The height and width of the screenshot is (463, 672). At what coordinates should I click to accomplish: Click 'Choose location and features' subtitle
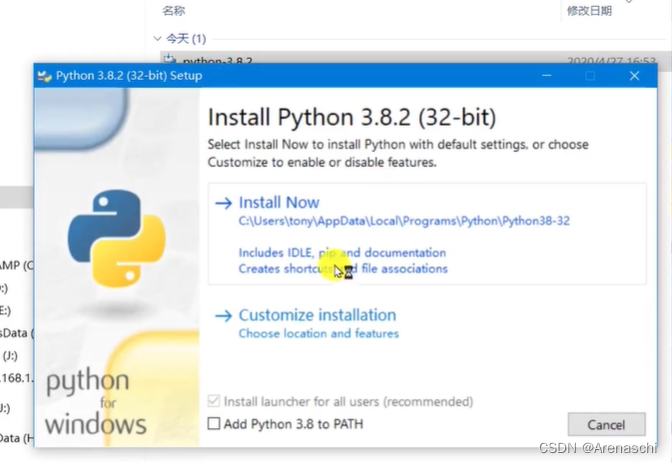(318, 334)
